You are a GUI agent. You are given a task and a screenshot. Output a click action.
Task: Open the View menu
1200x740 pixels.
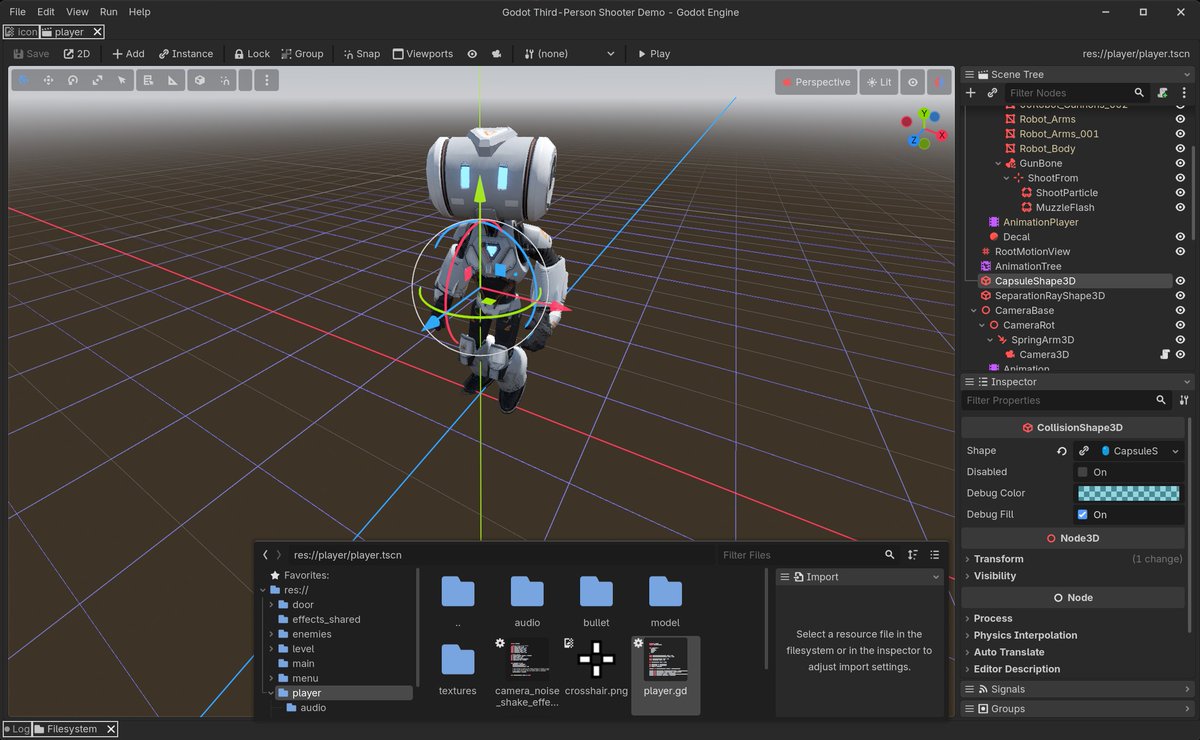77,12
